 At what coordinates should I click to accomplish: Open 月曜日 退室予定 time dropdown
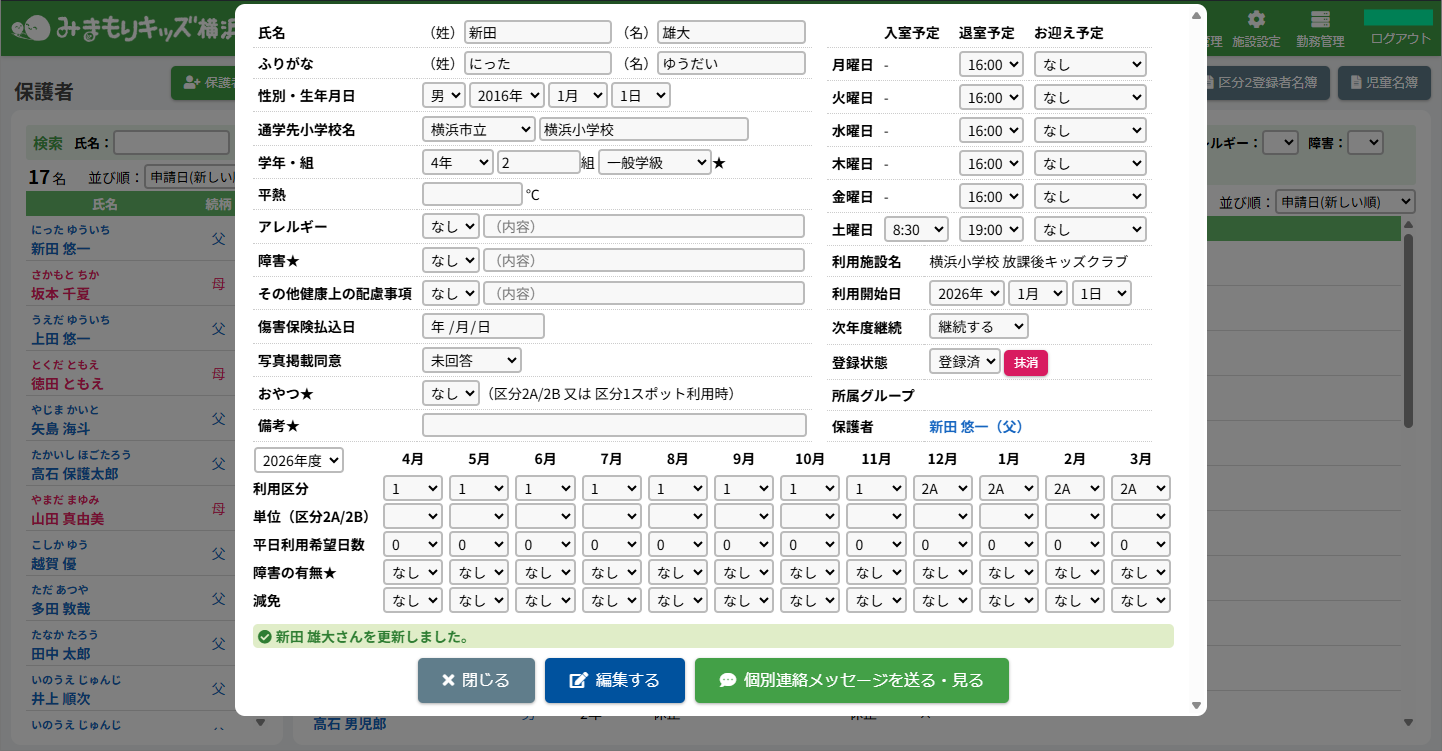(x=990, y=65)
